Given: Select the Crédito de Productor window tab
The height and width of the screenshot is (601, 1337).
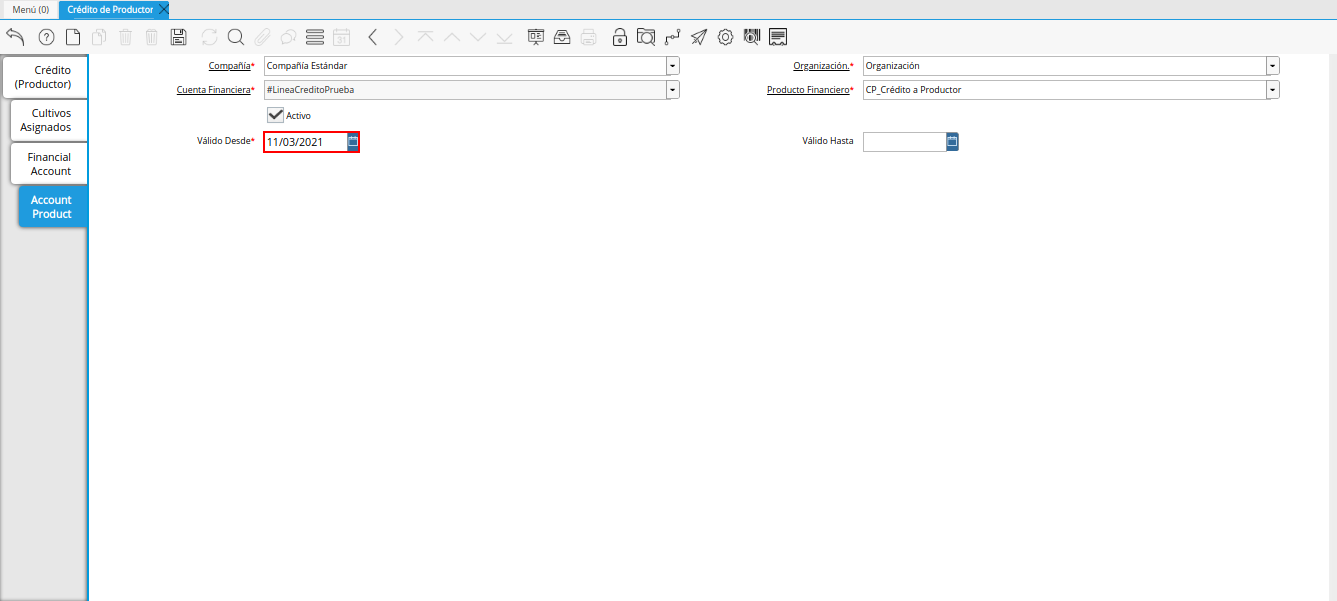Looking at the screenshot, I should point(110,9).
